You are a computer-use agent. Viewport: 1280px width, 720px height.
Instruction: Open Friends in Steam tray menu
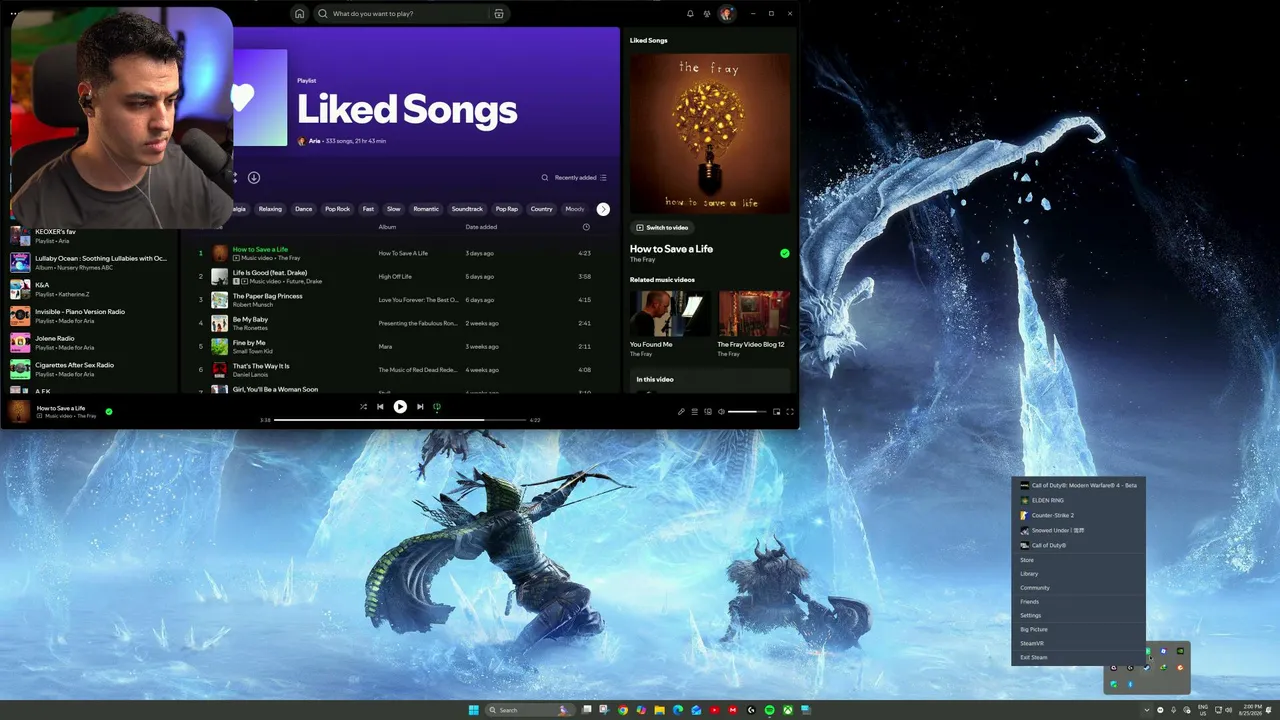(1077, 602)
